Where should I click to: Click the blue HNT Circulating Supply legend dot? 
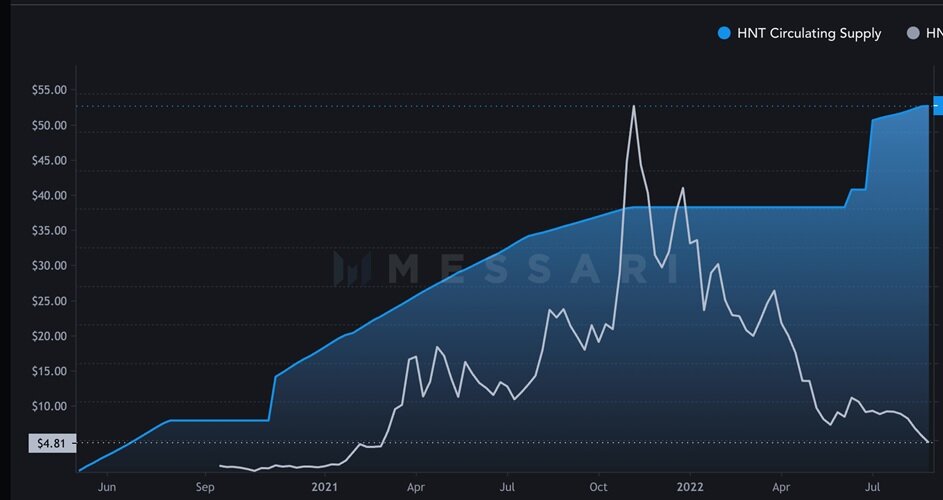point(725,33)
